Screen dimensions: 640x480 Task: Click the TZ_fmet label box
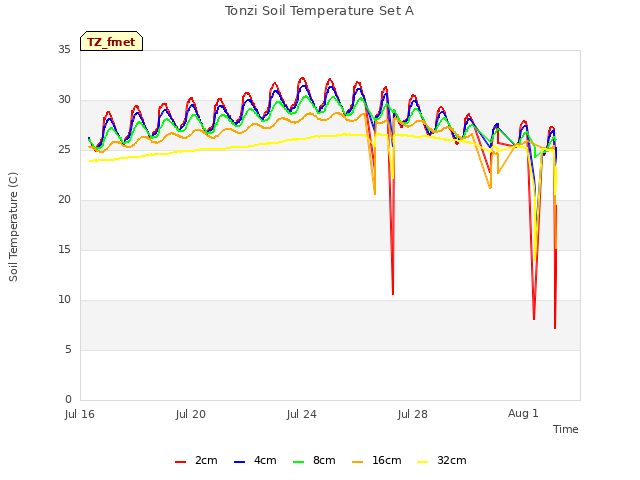tap(111, 41)
